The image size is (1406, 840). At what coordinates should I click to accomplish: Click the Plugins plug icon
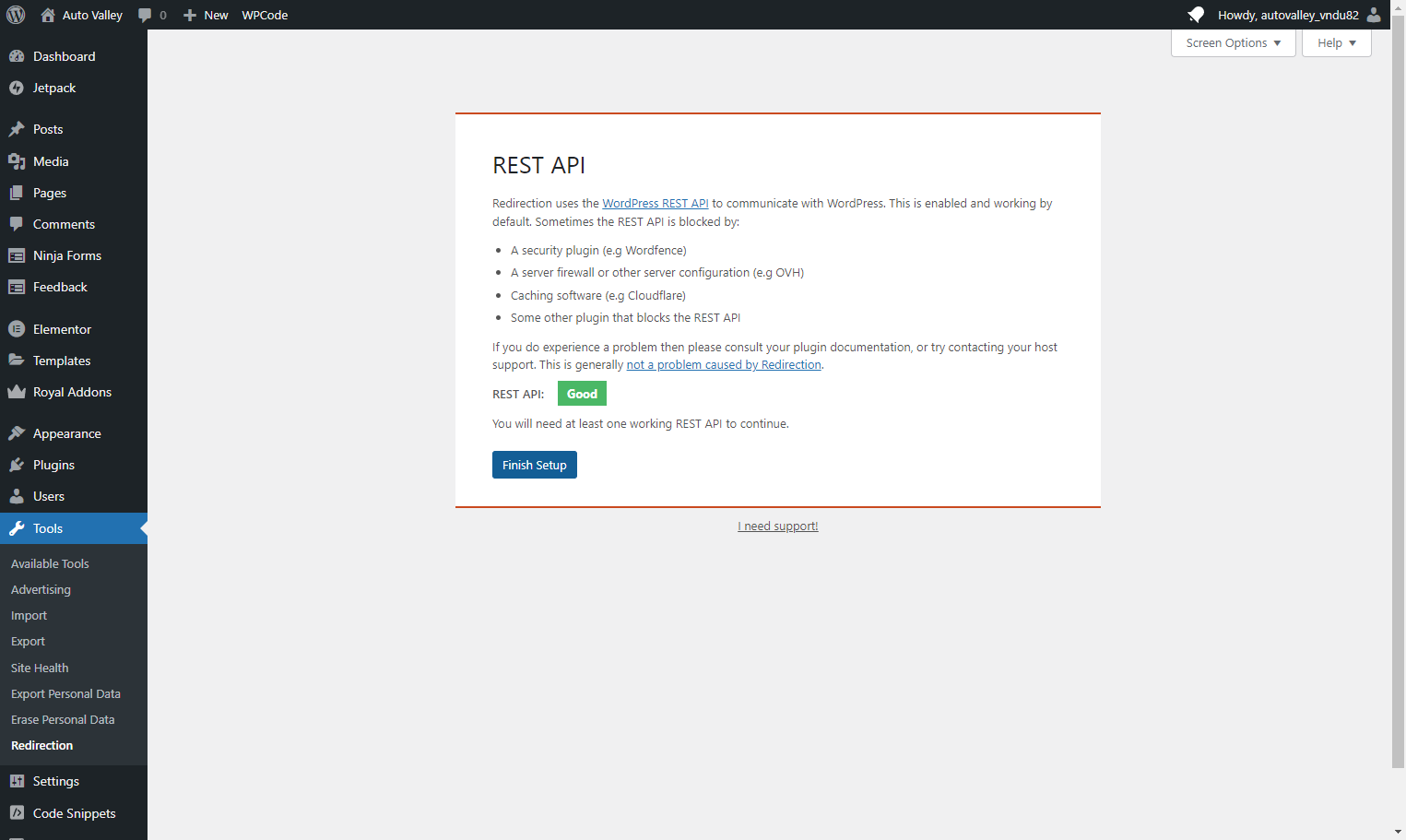[17, 465]
